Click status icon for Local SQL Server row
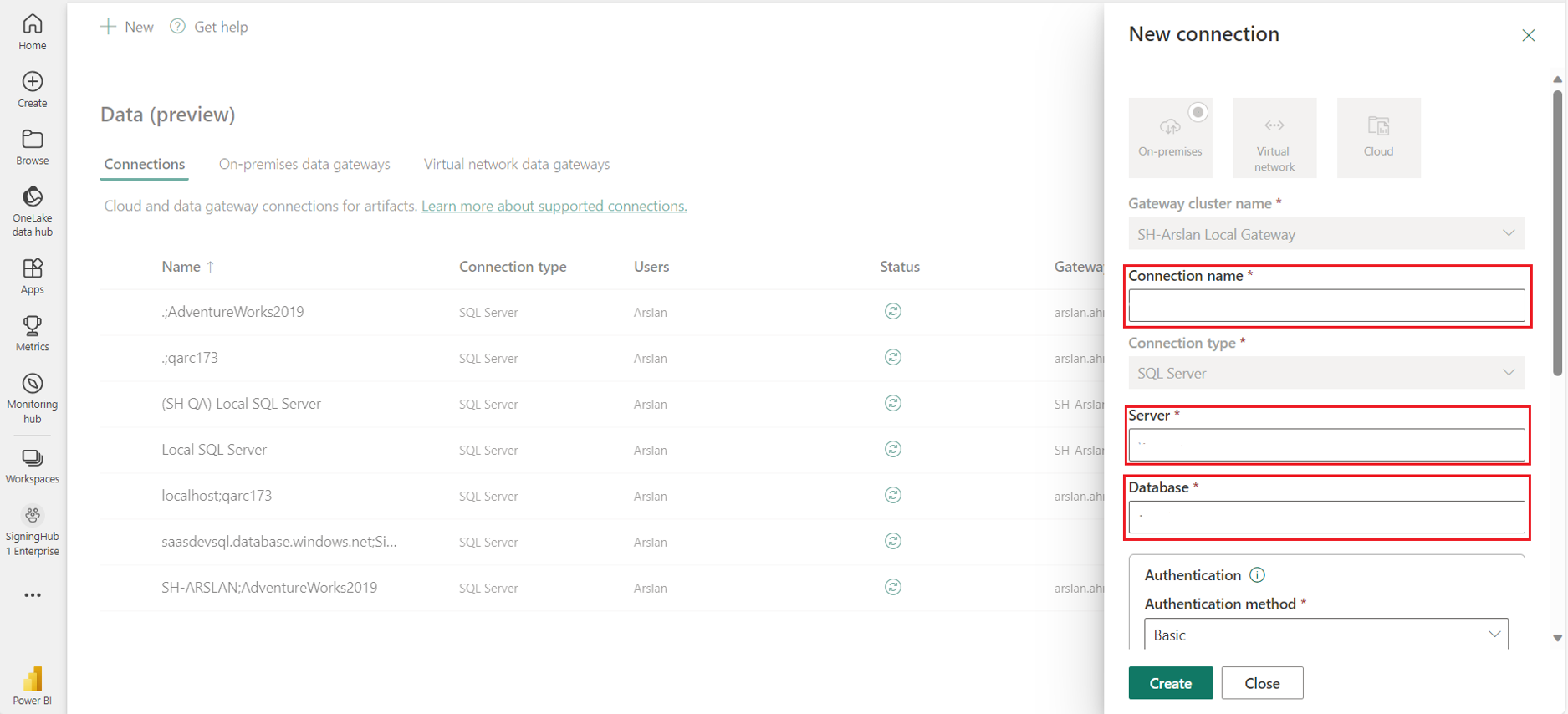Screen dimensions: 1568x714 pos(893,449)
